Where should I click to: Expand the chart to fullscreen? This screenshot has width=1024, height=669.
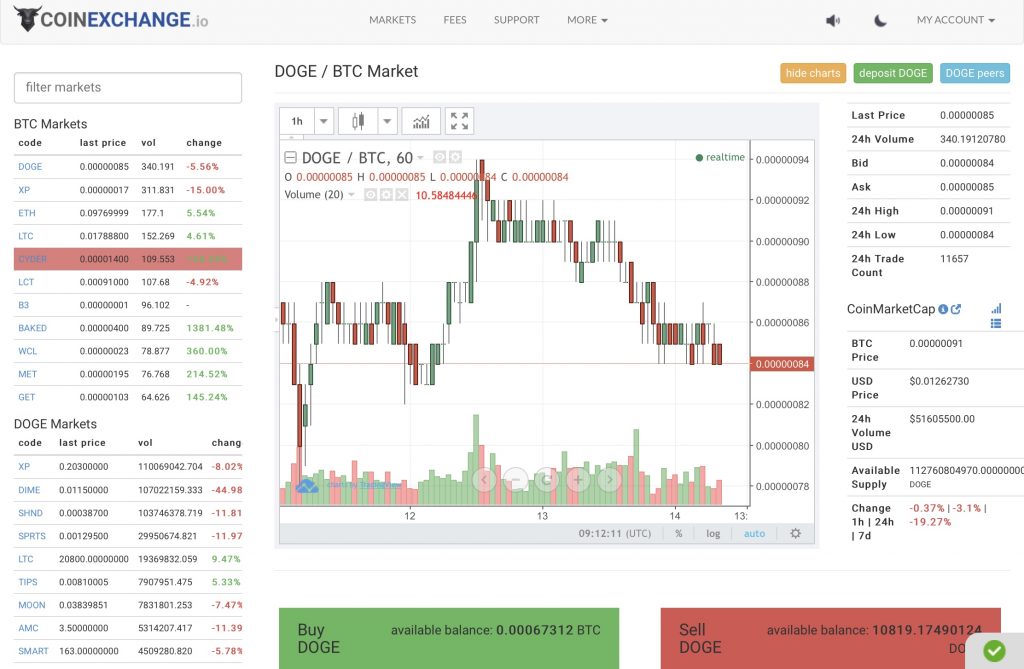pos(459,121)
